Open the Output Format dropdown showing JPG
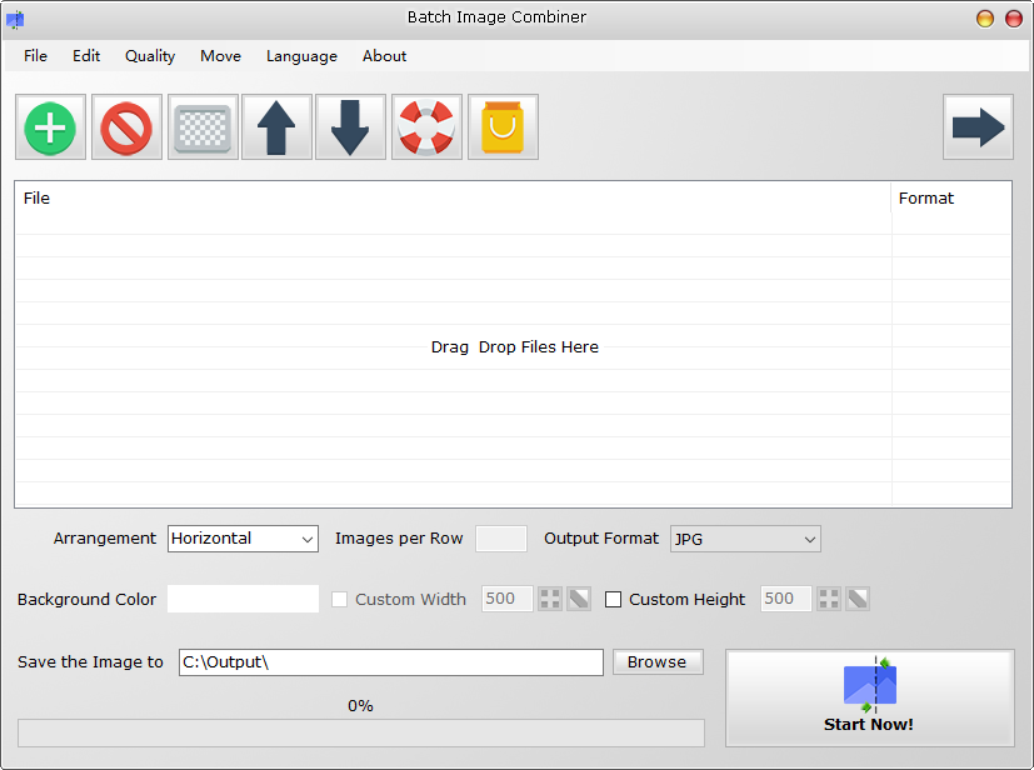Image resolution: width=1034 pixels, height=770 pixels. (745, 539)
